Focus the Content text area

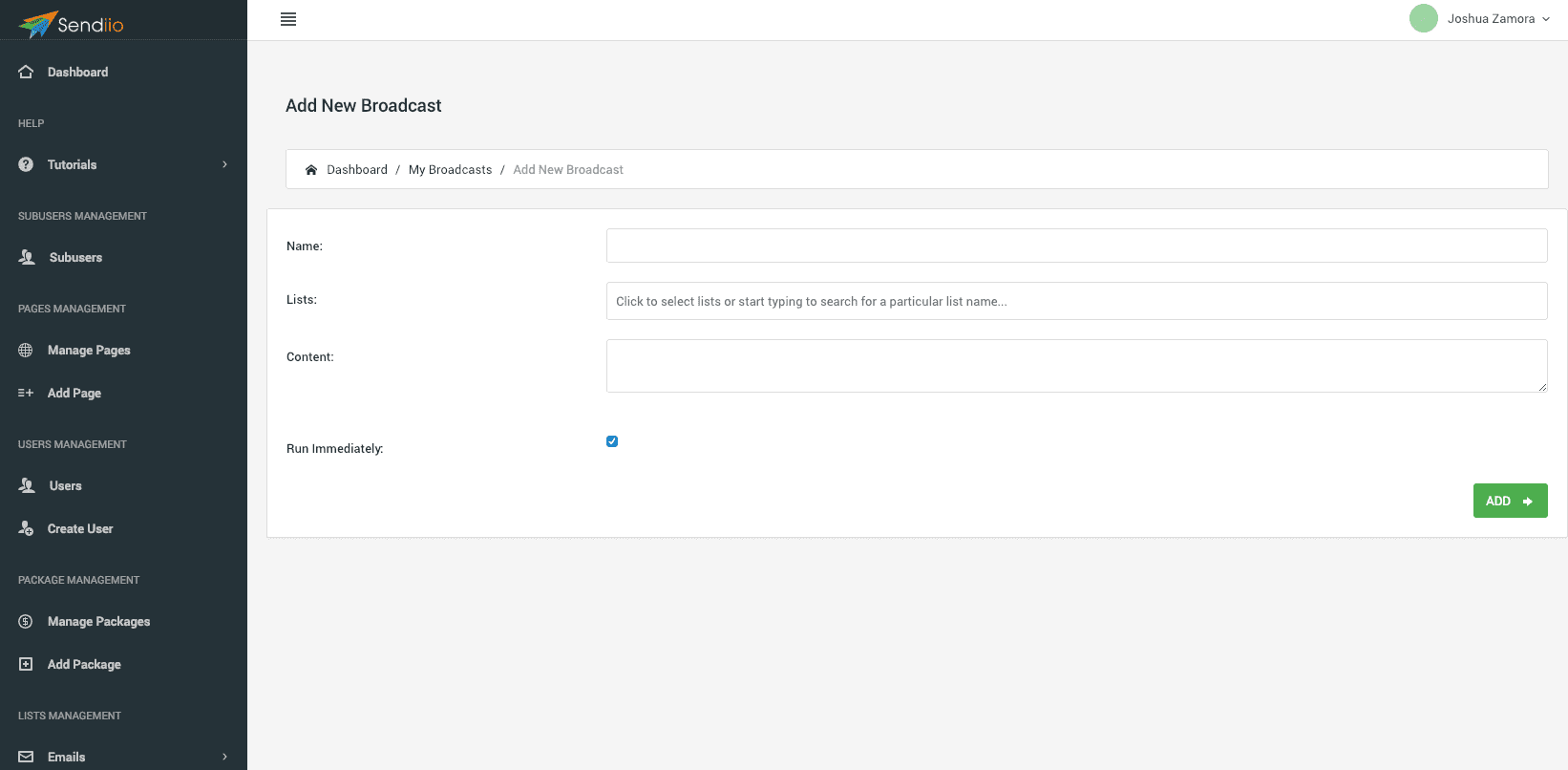coord(1076,366)
